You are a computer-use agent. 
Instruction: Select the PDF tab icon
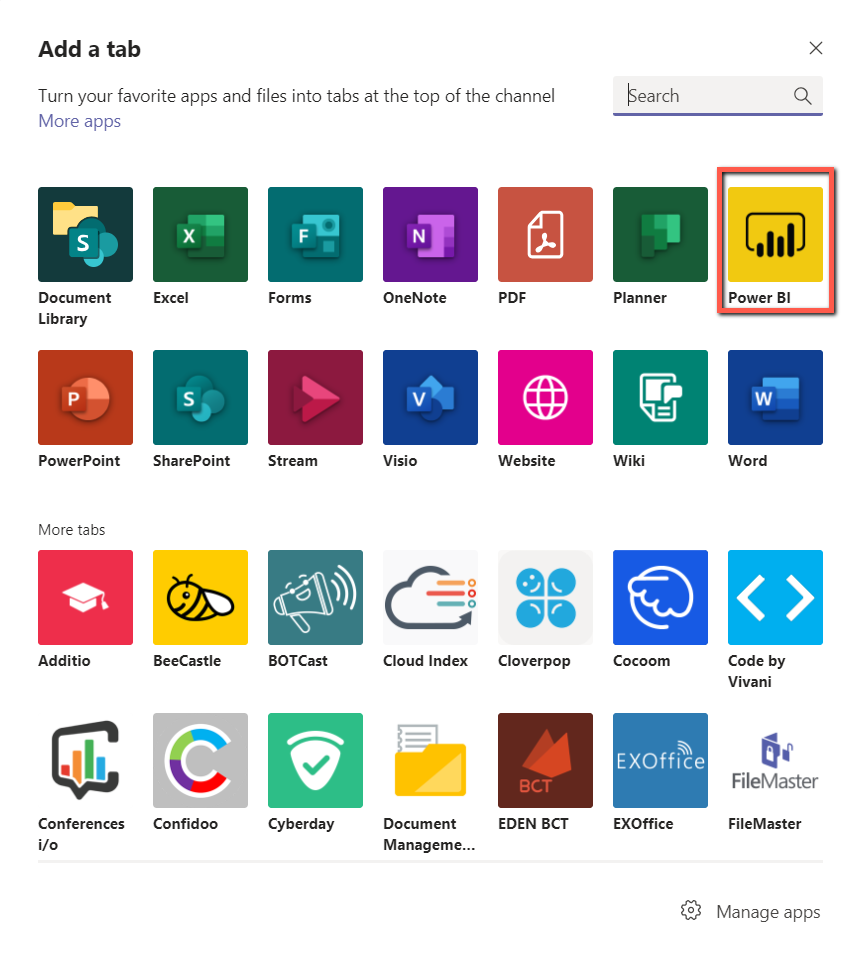(545, 234)
